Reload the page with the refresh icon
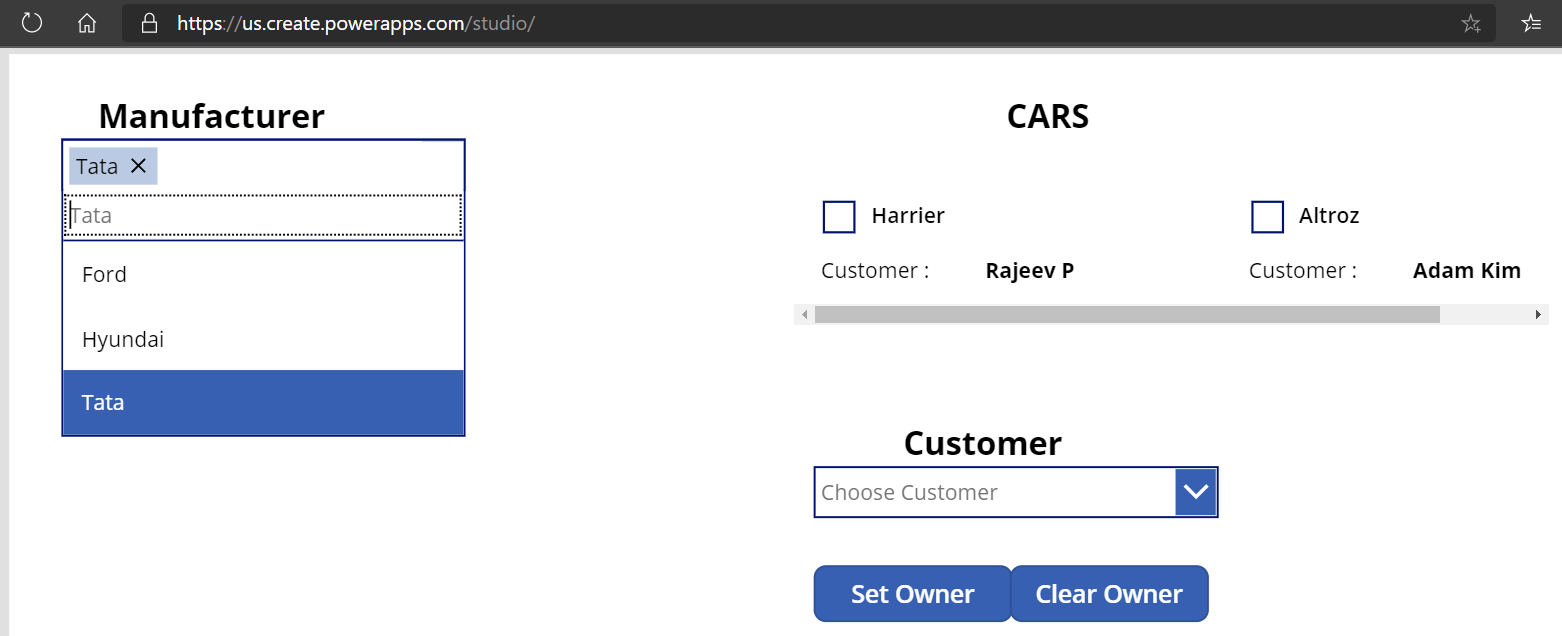The height and width of the screenshot is (636, 1562). [x=32, y=23]
